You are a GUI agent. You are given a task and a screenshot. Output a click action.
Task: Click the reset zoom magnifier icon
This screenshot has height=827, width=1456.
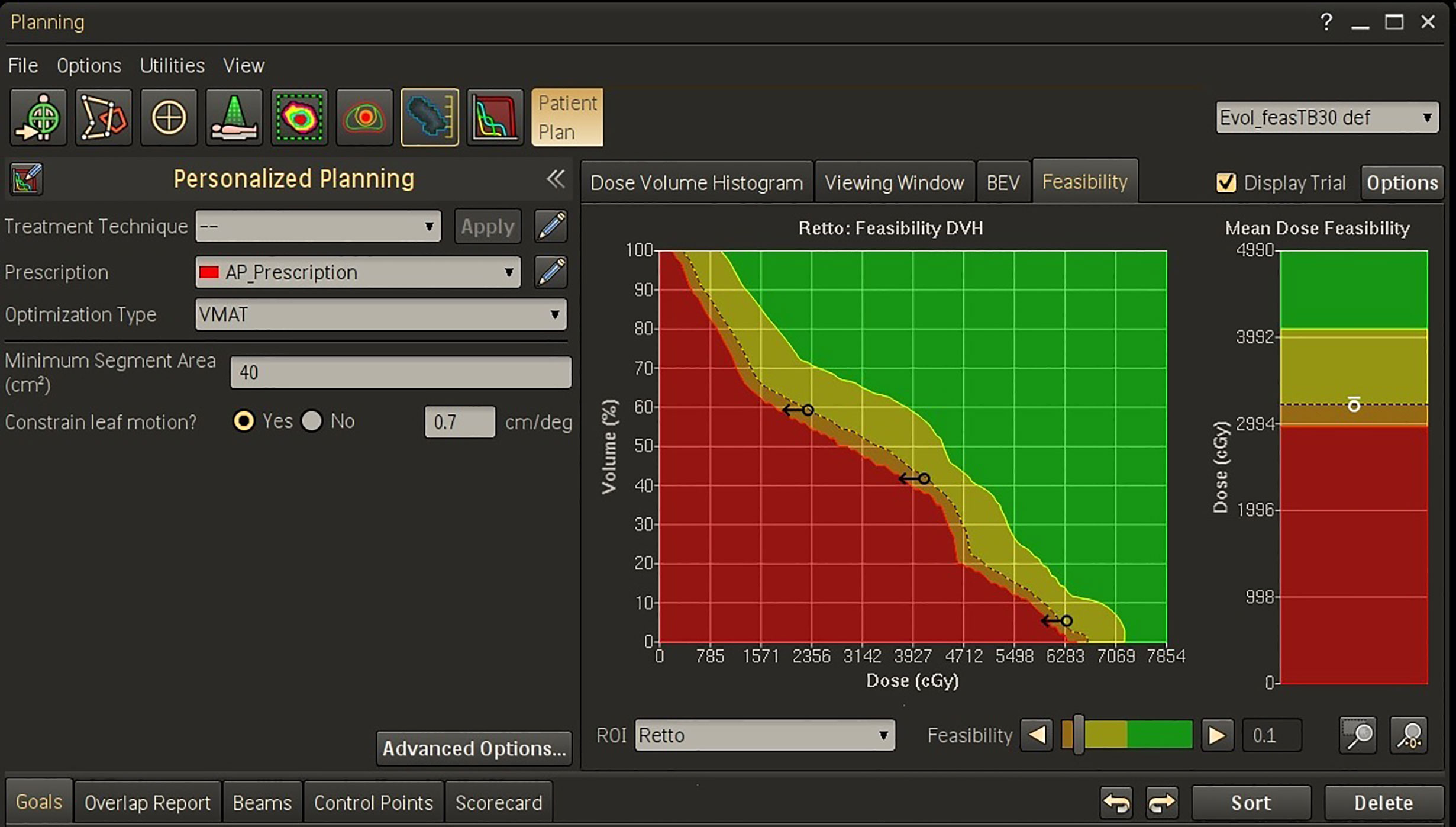(1409, 735)
